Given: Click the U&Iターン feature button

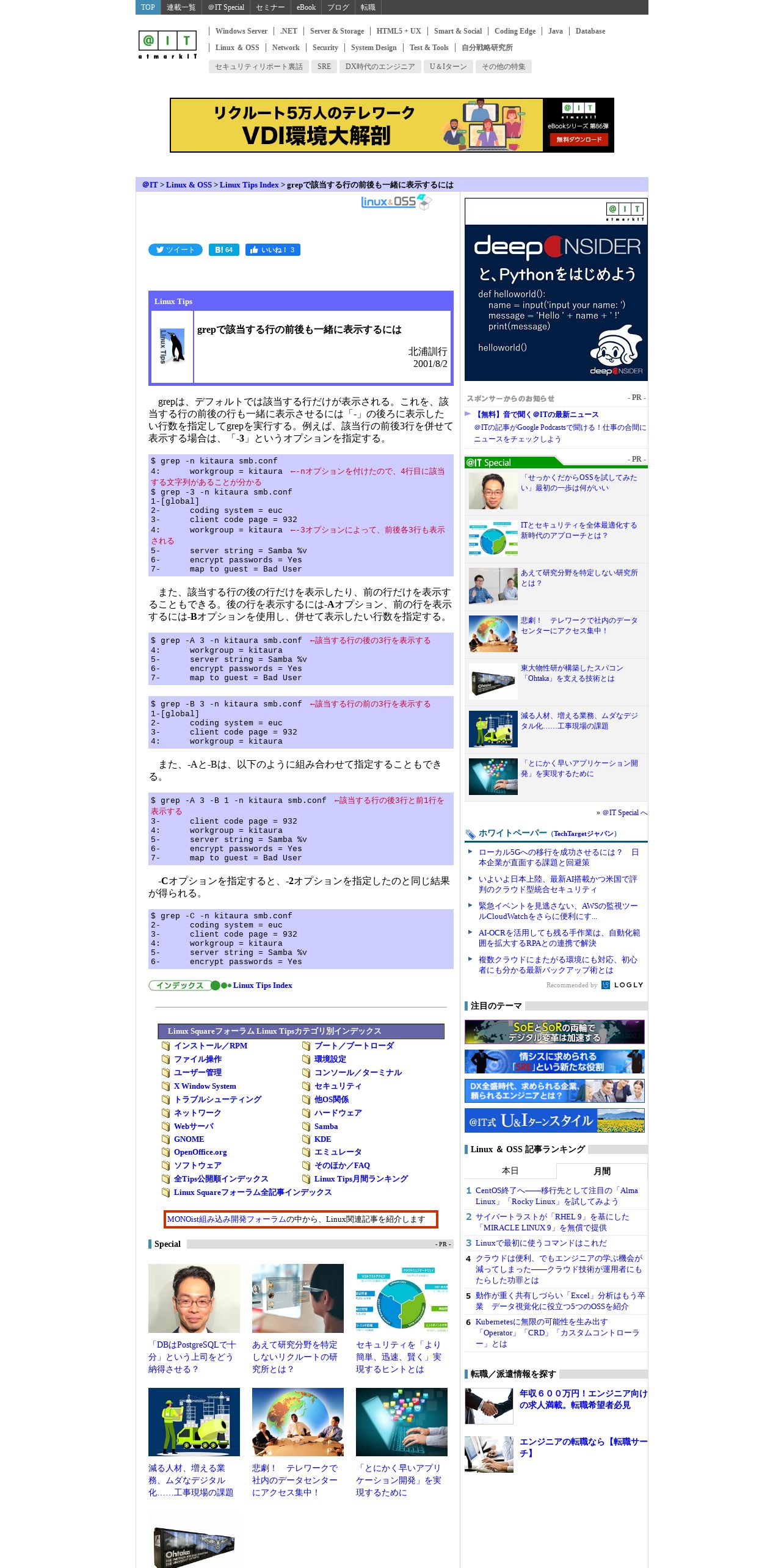Looking at the screenshot, I should tap(448, 67).
